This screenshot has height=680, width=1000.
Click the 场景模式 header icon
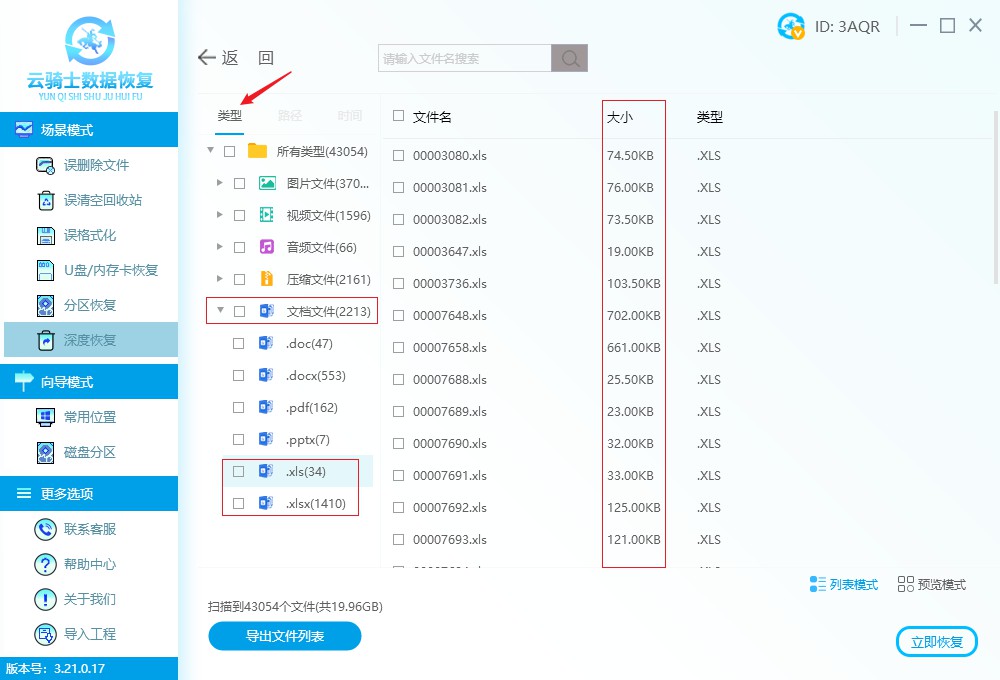(x=24, y=129)
